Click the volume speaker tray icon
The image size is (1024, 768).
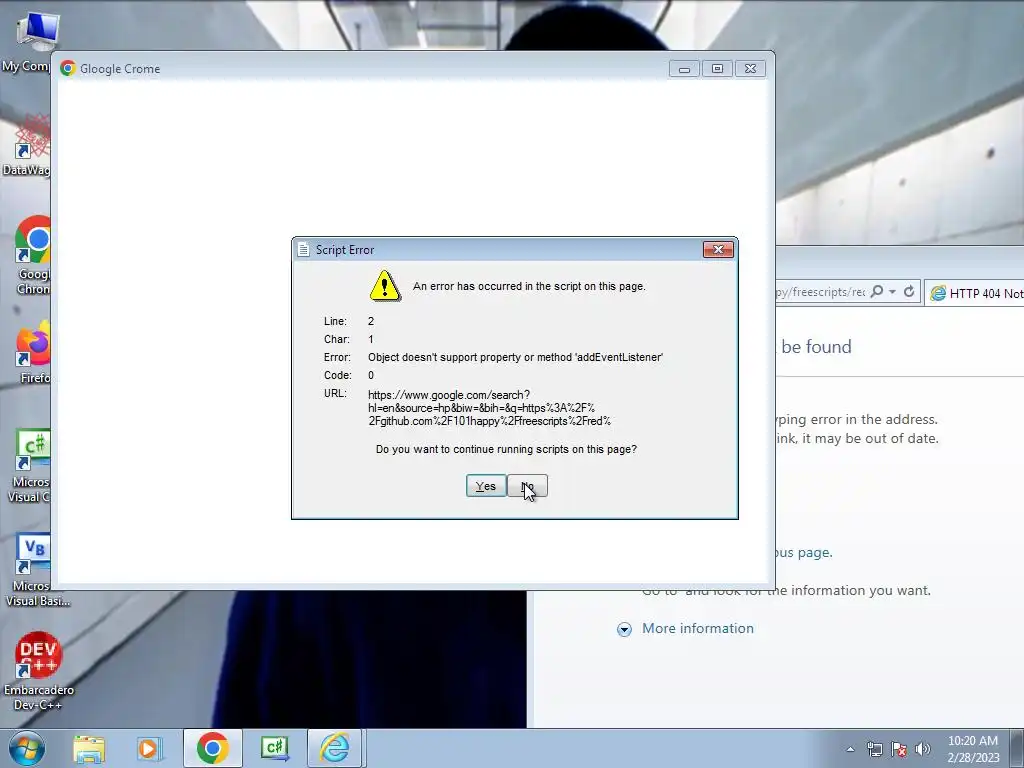click(x=923, y=749)
